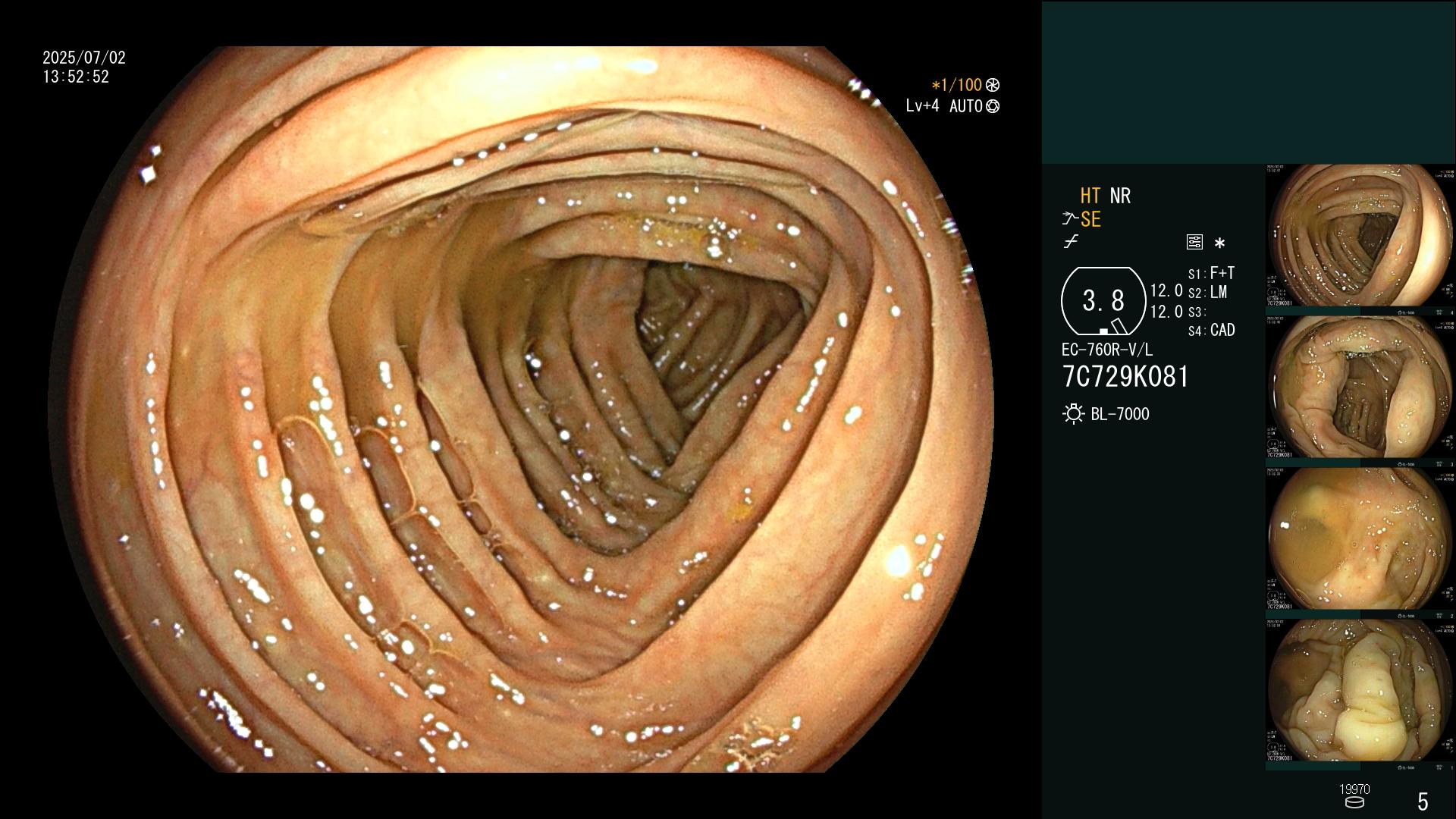
Task: Click the scope model EC-760R-V/L
Action: [1107, 350]
